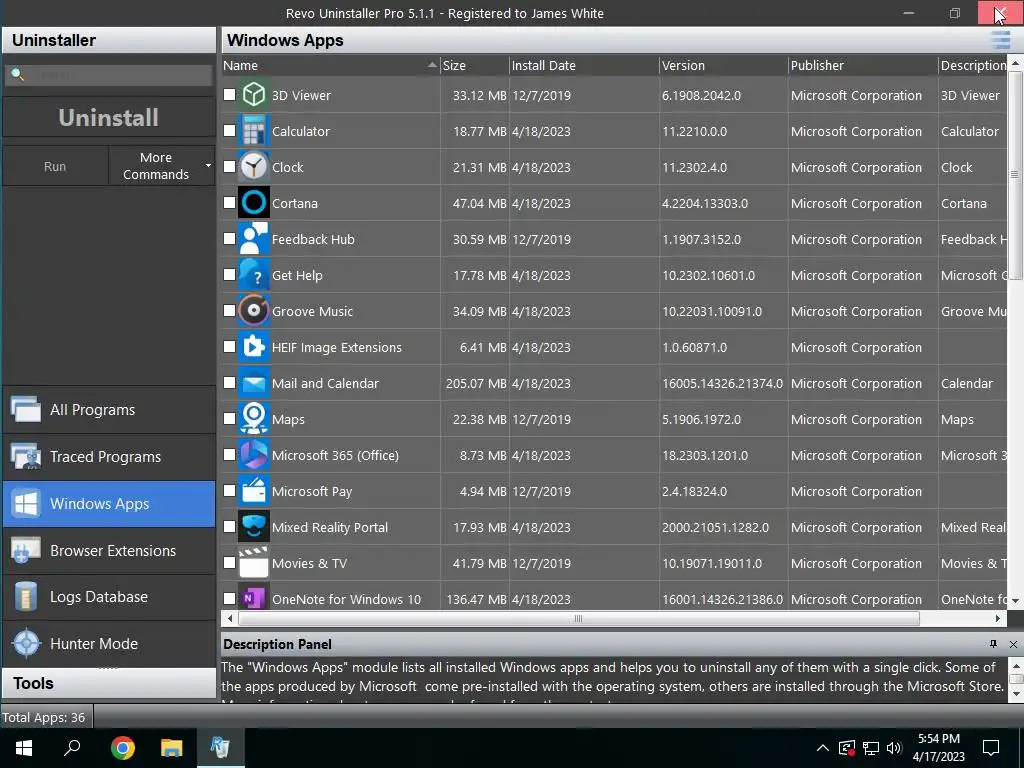This screenshot has height=768, width=1024.
Task: Close the Description Panel
Action: [1013, 644]
